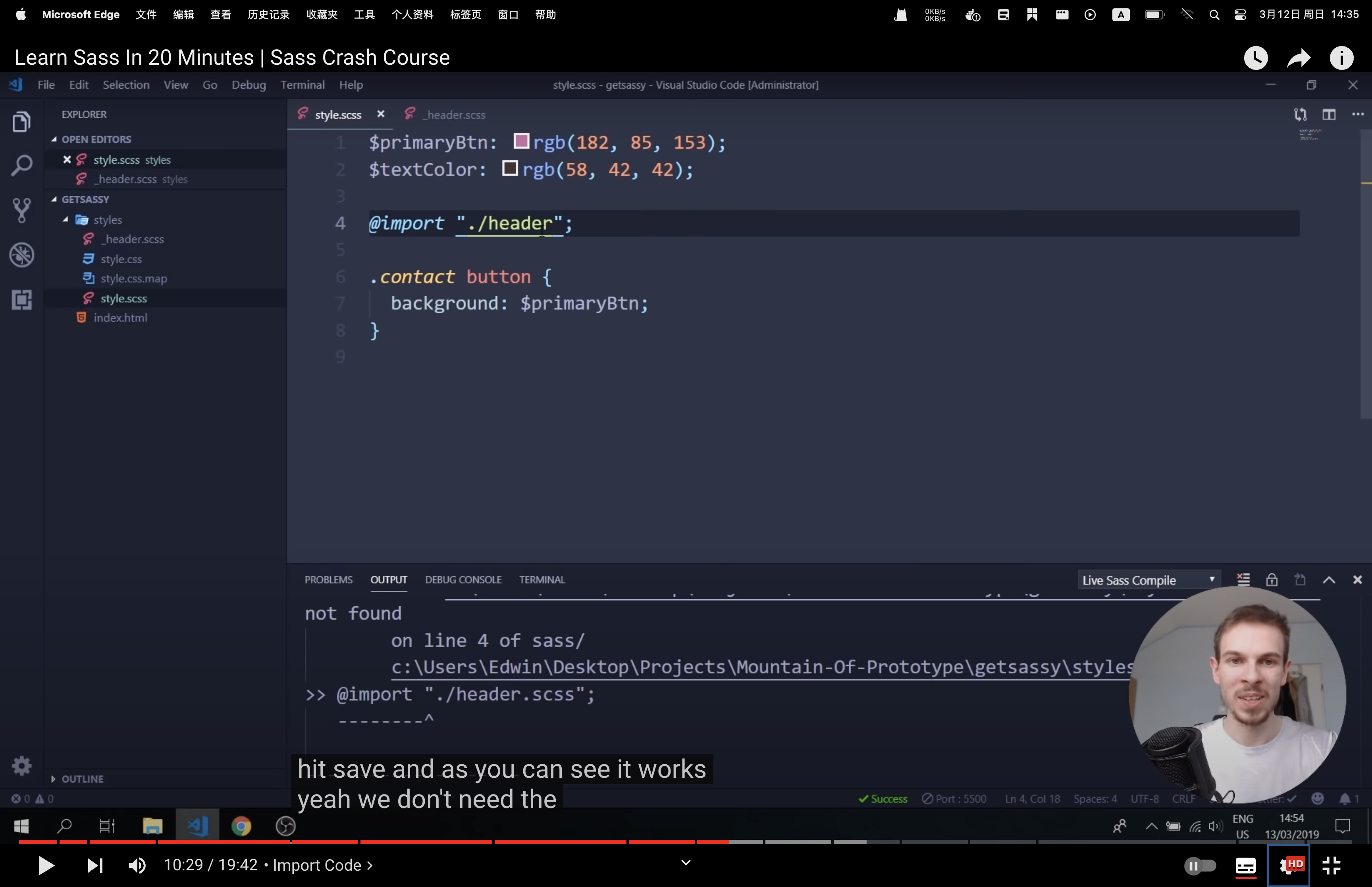The image size is (1372, 887).
Task: Play the video
Action: [46, 865]
